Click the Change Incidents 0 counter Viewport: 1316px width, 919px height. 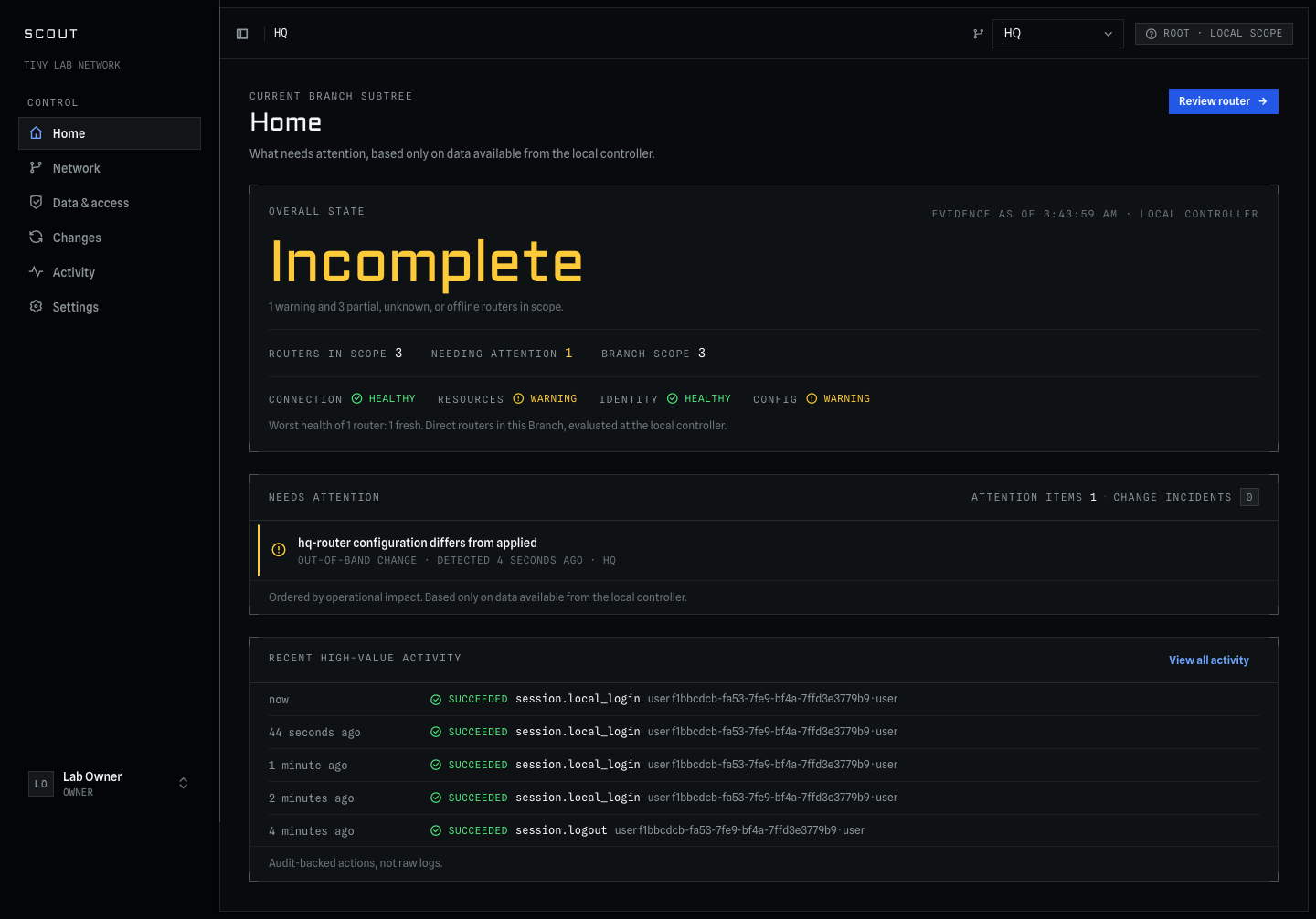point(1249,497)
